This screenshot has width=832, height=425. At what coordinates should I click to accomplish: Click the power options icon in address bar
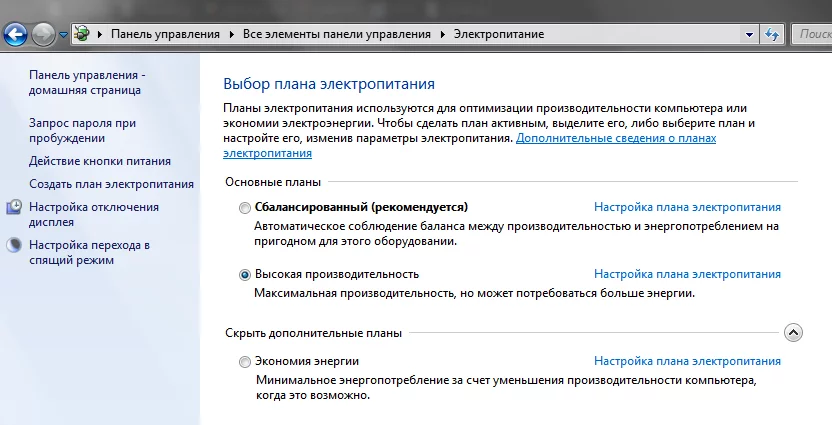pos(82,34)
